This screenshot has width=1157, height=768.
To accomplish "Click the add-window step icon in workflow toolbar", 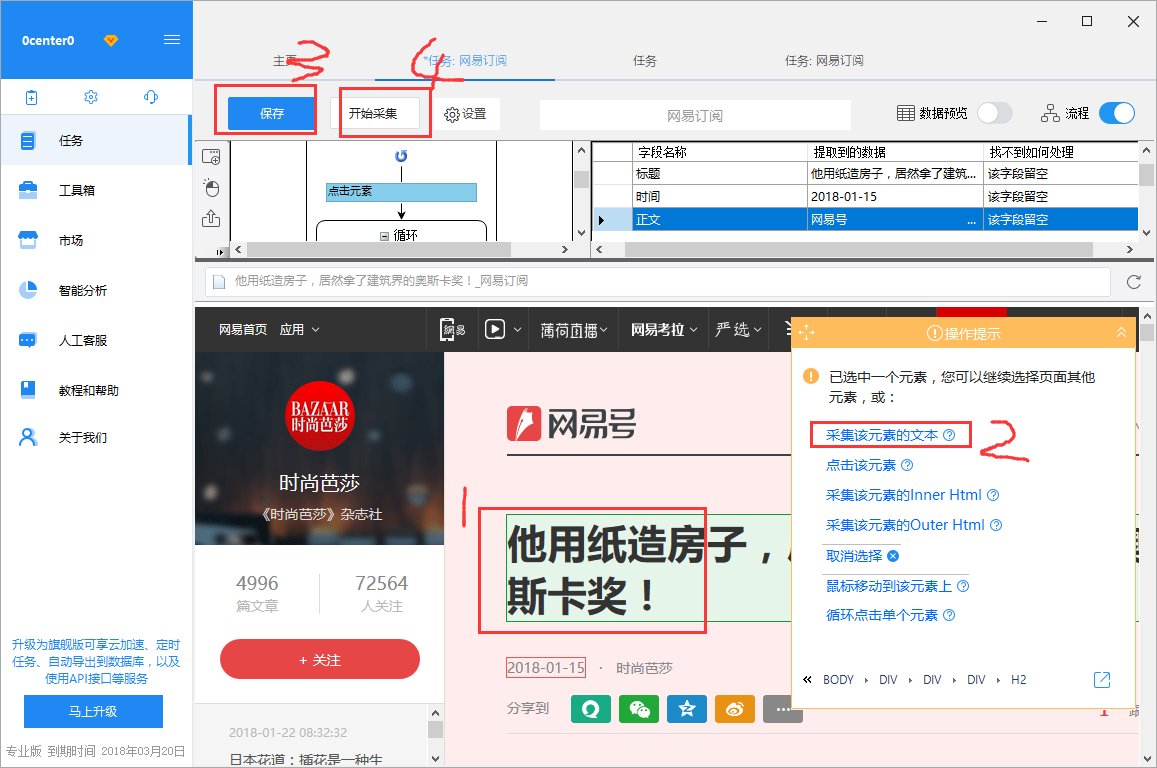I will click(211, 156).
